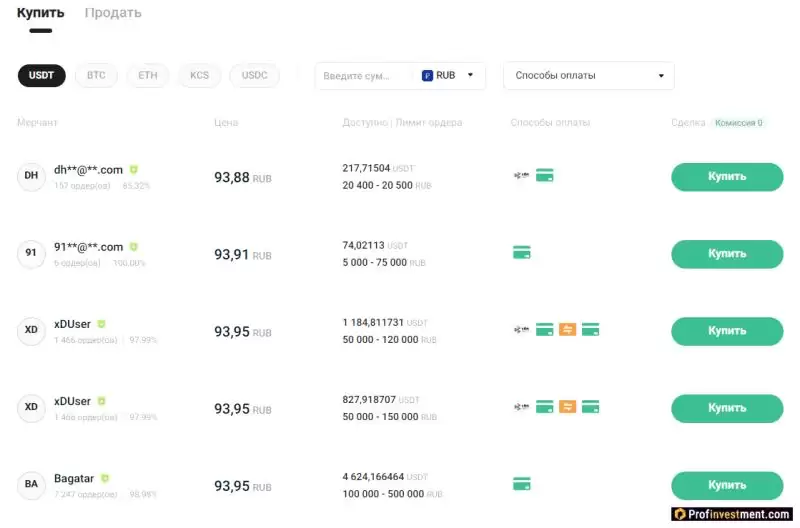Click orange transfer icon in the 50 000 - 120 000 offer
This screenshot has height=528, width=800.
tap(567, 329)
